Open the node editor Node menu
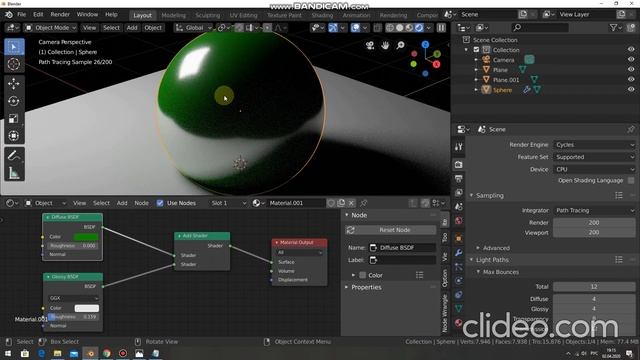The image size is (640, 360). (142, 203)
